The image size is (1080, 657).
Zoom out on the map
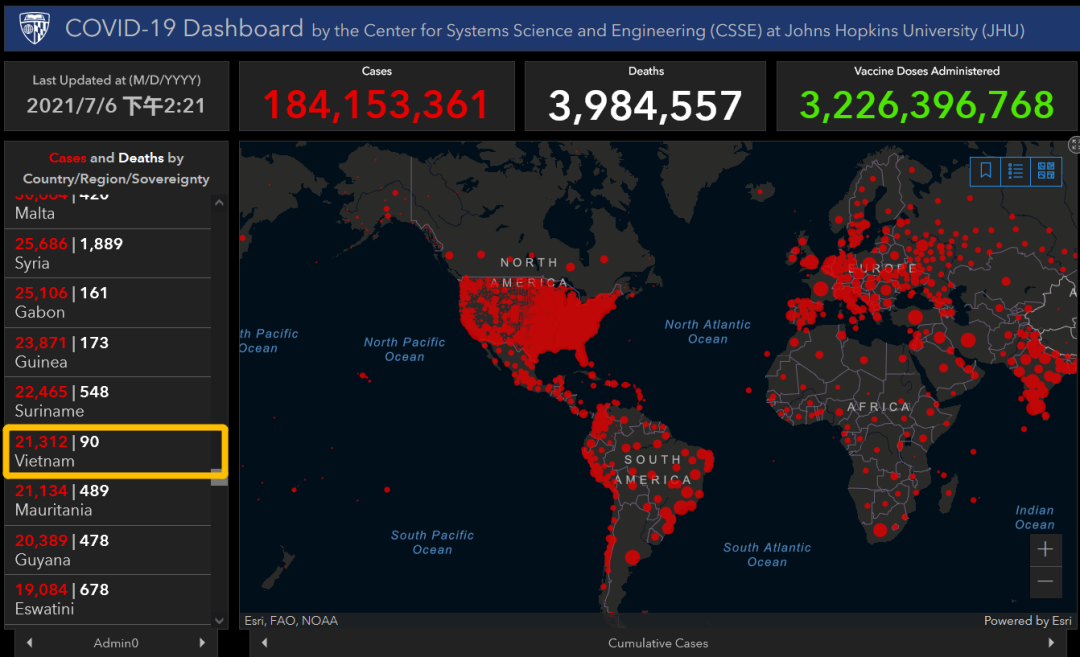click(1045, 581)
